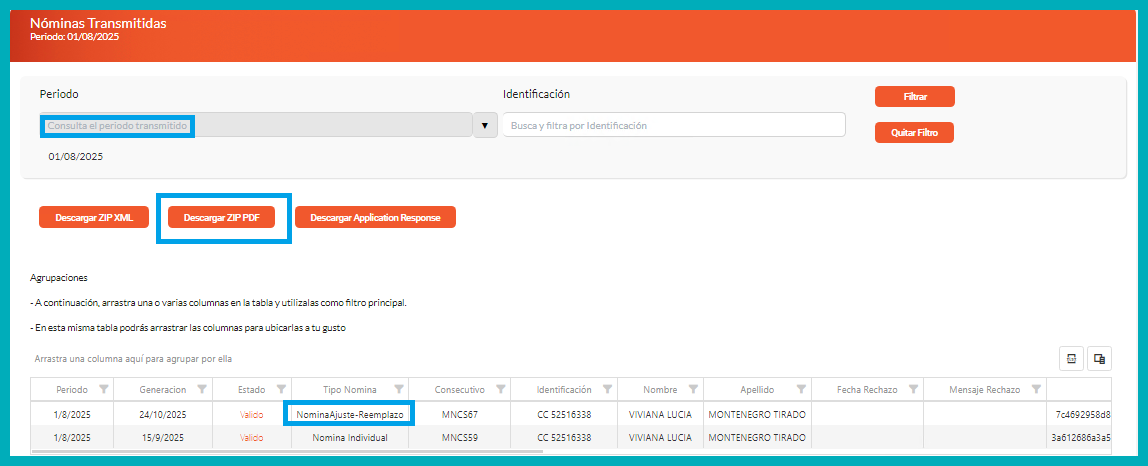Download the ZIP XML file

click(x=94, y=217)
